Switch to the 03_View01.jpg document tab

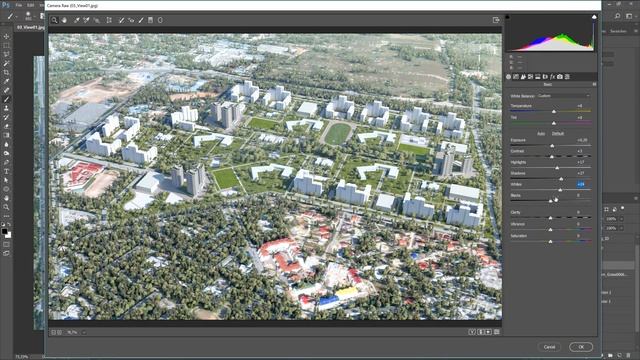click(x=30, y=27)
